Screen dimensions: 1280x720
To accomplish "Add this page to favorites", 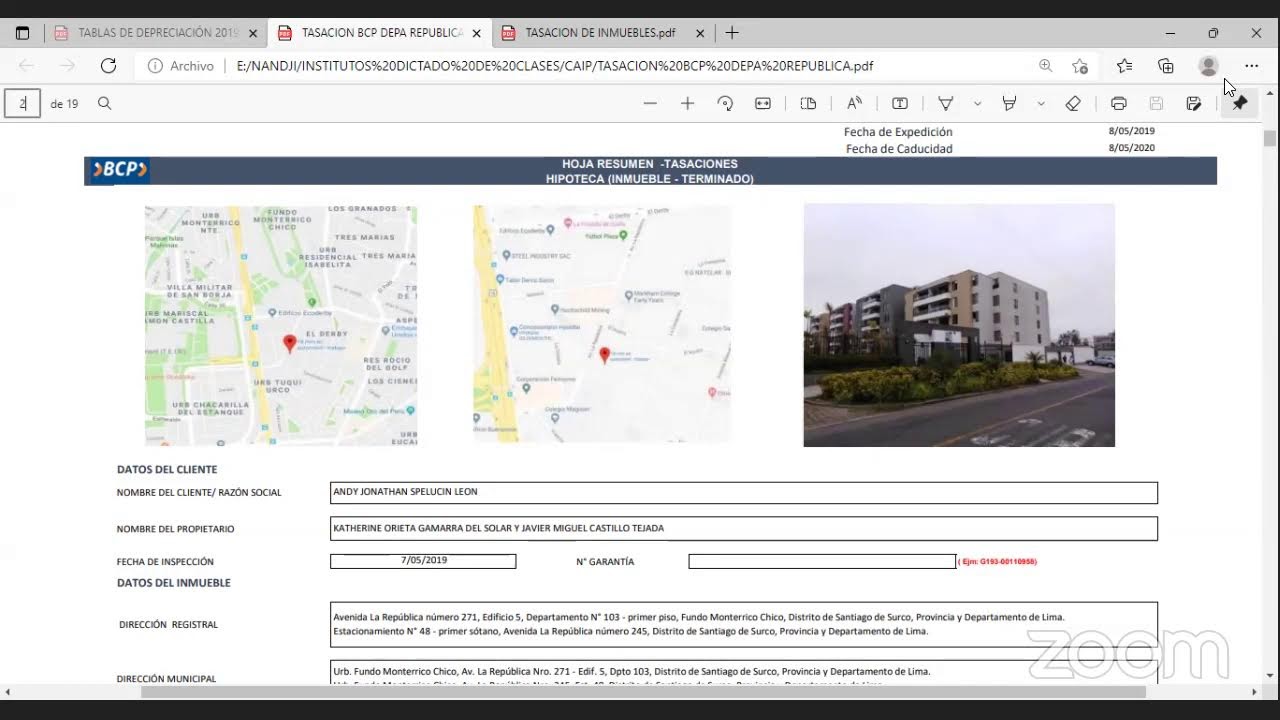I will [1080, 66].
